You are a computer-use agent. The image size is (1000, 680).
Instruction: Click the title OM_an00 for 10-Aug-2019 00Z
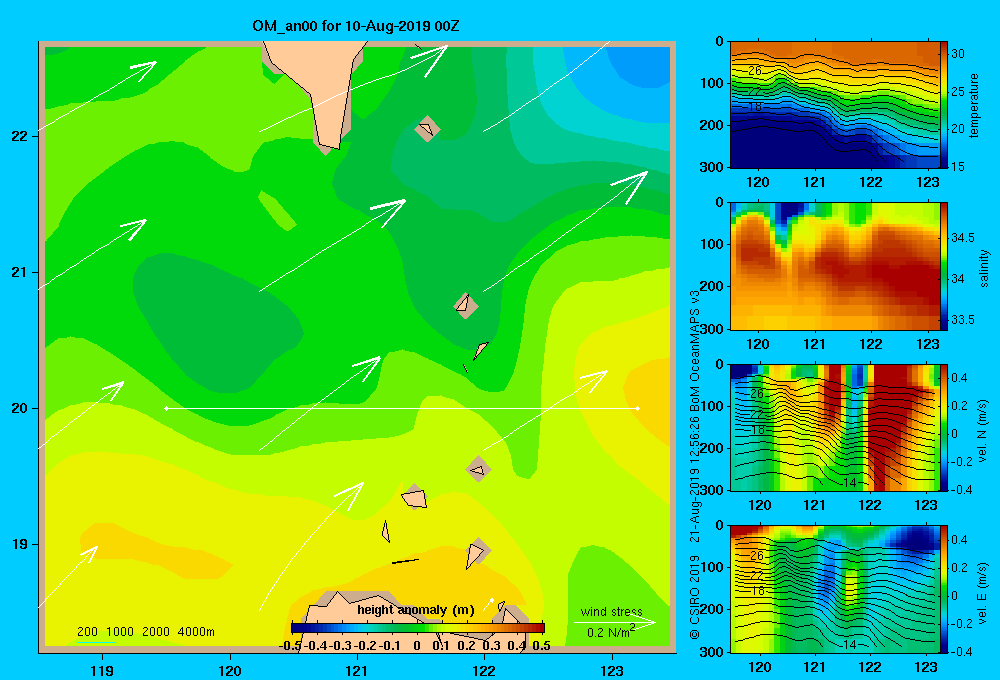click(x=356, y=26)
